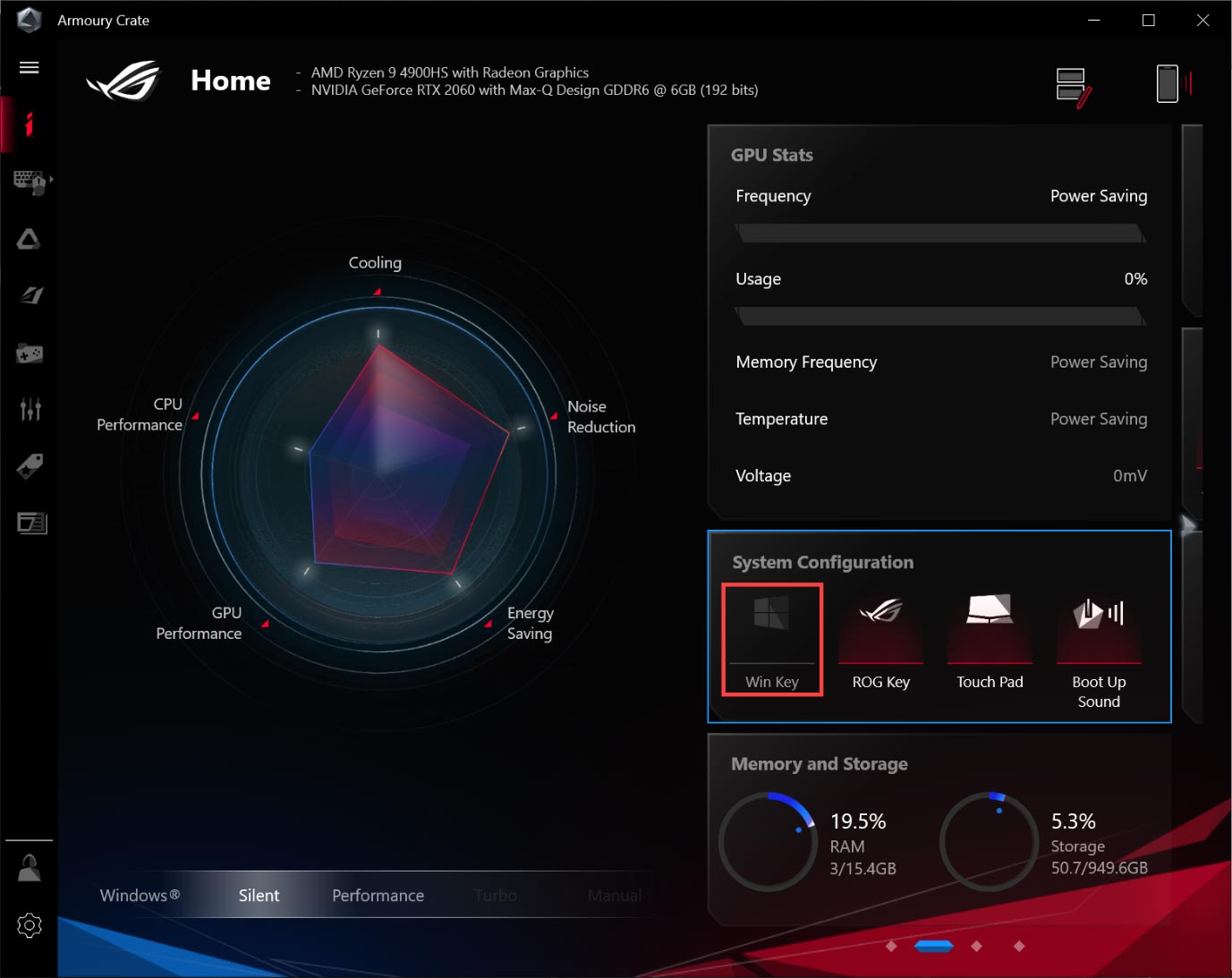Click the RAM usage gauge
This screenshot has height=978, width=1232.
coord(768,841)
